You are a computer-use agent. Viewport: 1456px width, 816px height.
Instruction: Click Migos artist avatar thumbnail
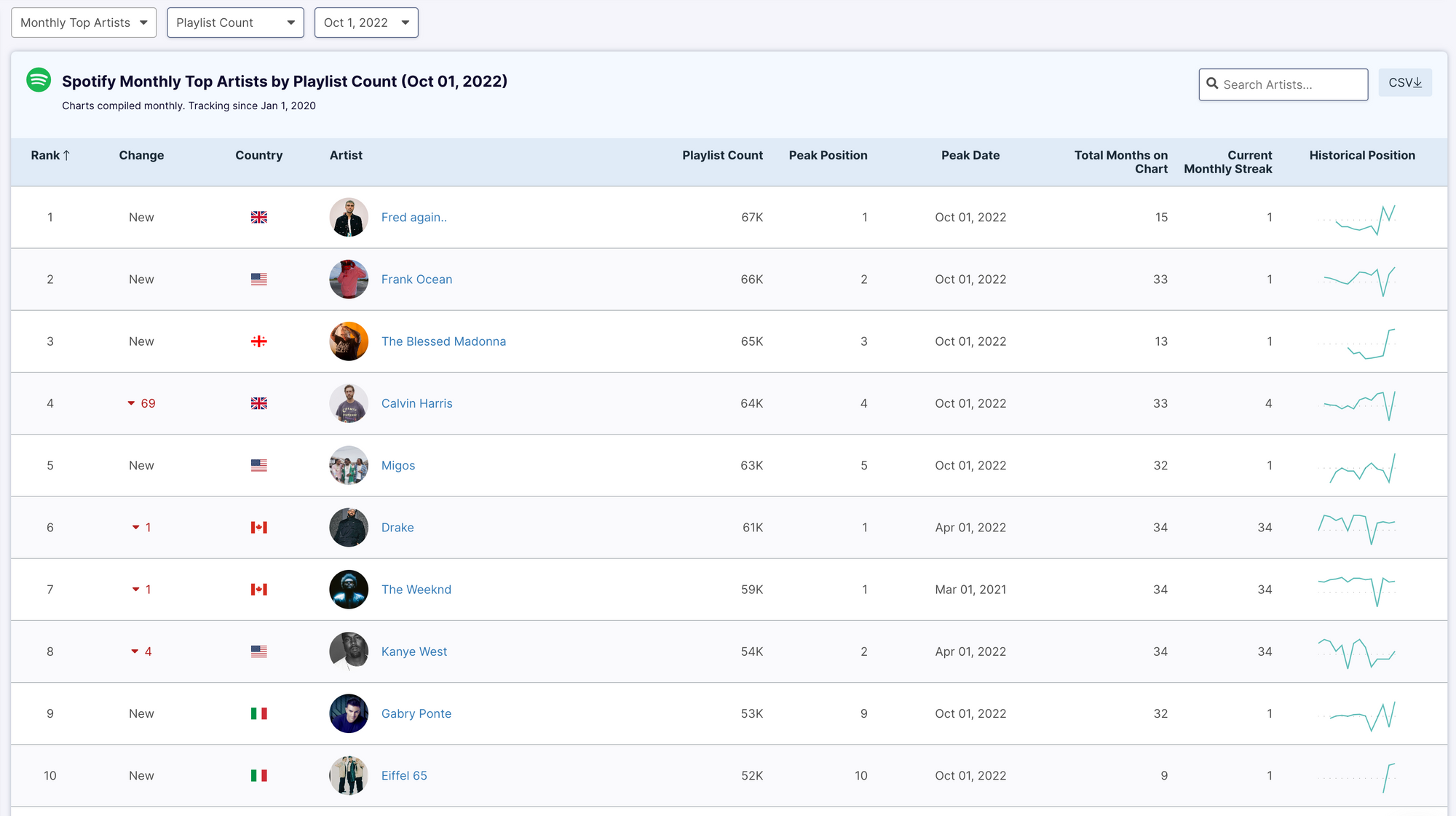(349, 465)
